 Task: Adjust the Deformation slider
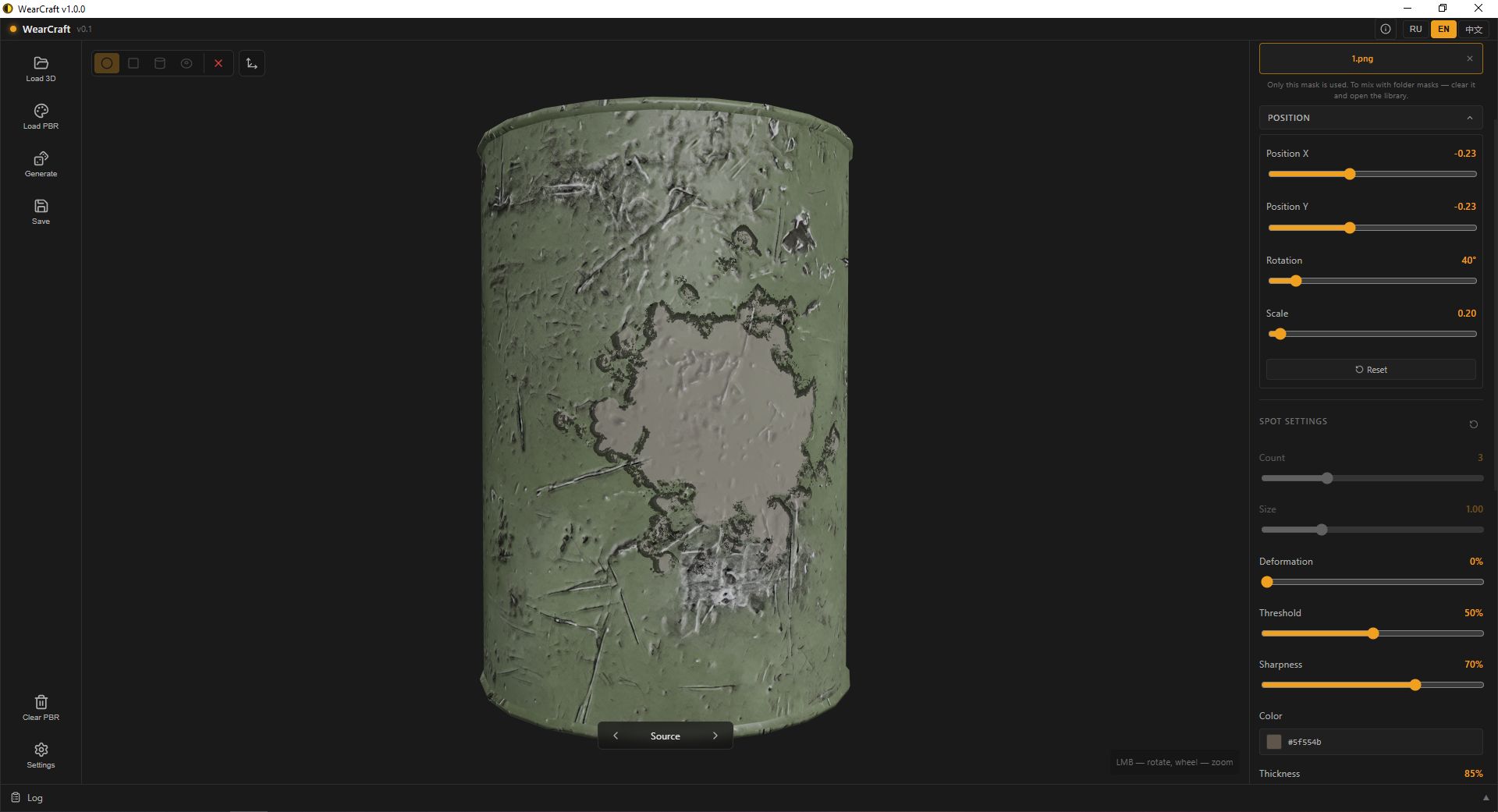pos(1372,582)
